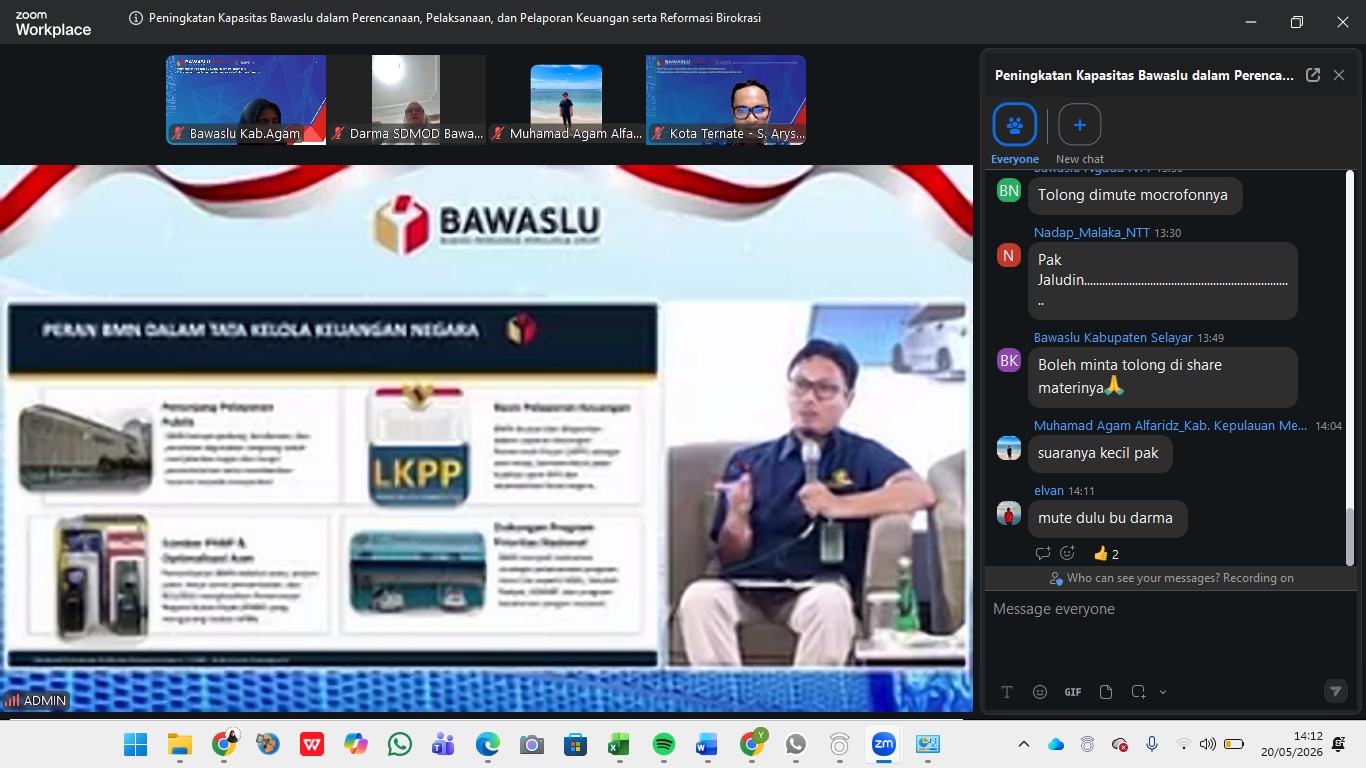The height and width of the screenshot is (768, 1366).
Task: Click elvan's profile picture in chat
Action: point(1009,513)
